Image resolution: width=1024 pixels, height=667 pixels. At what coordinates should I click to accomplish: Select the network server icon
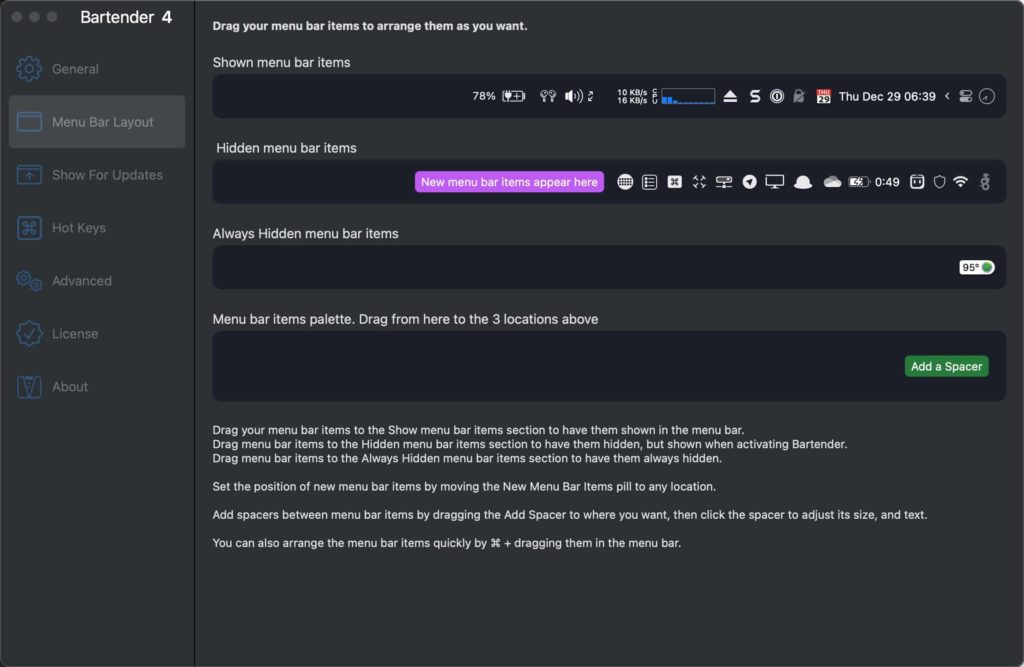point(724,182)
